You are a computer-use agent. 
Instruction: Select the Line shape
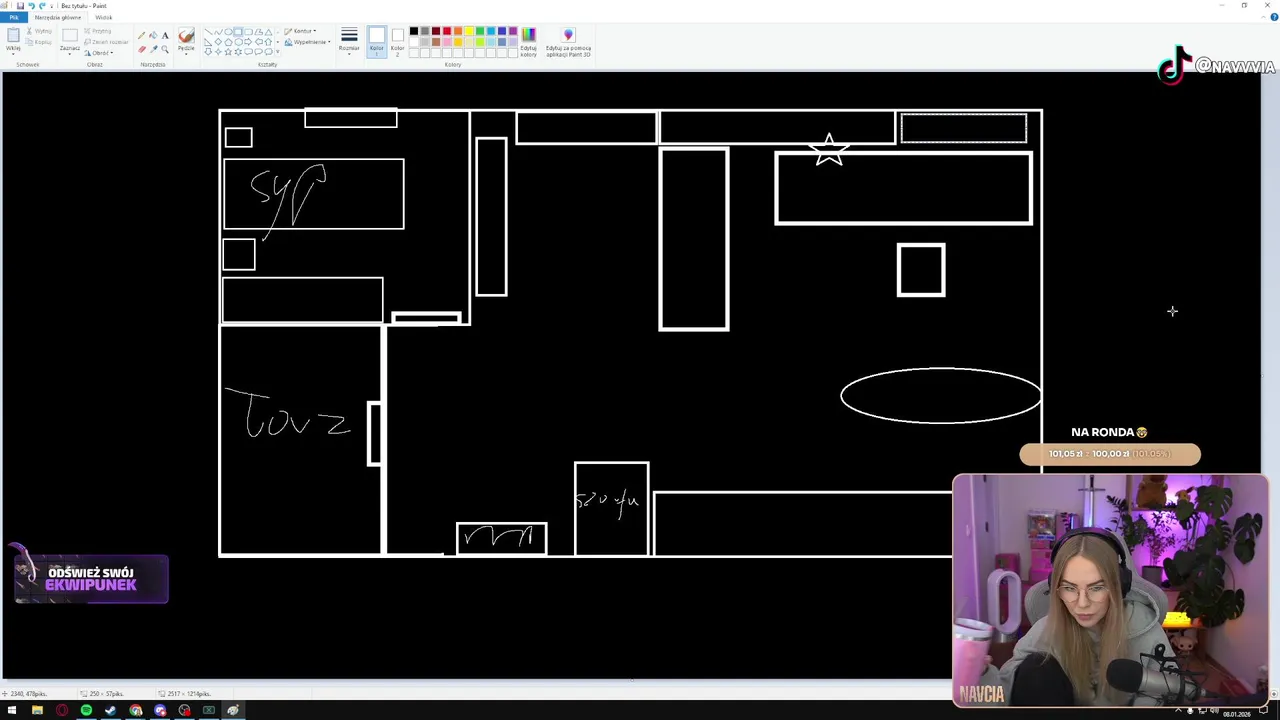(x=208, y=32)
